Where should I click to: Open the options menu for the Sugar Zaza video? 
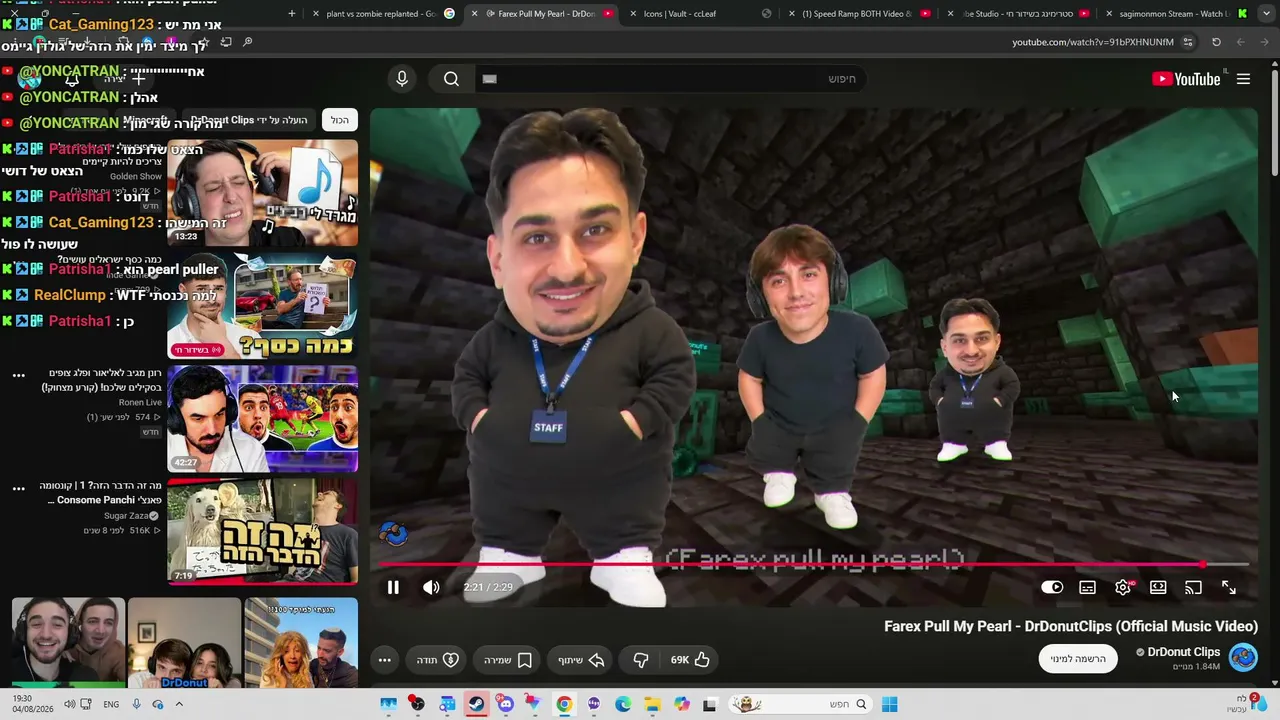(19, 489)
